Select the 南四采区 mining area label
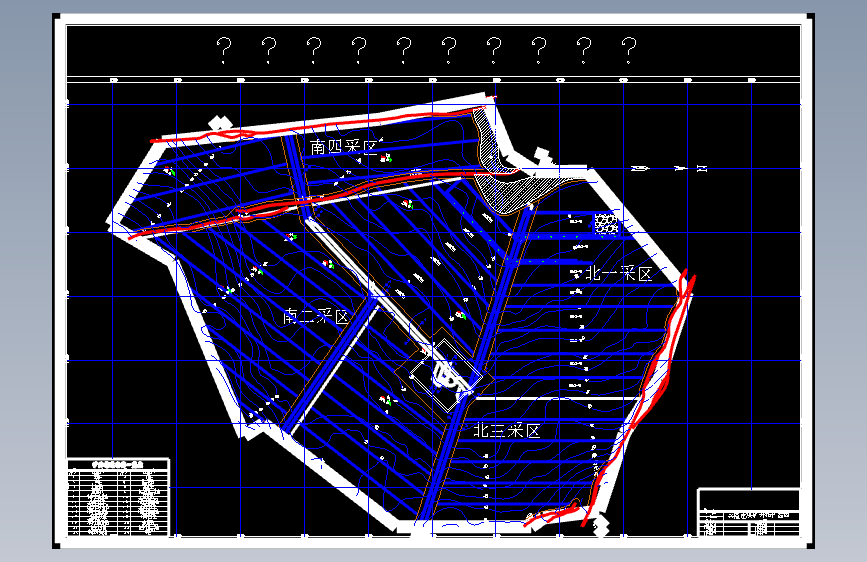The width and height of the screenshot is (867, 562). pos(344,147)
